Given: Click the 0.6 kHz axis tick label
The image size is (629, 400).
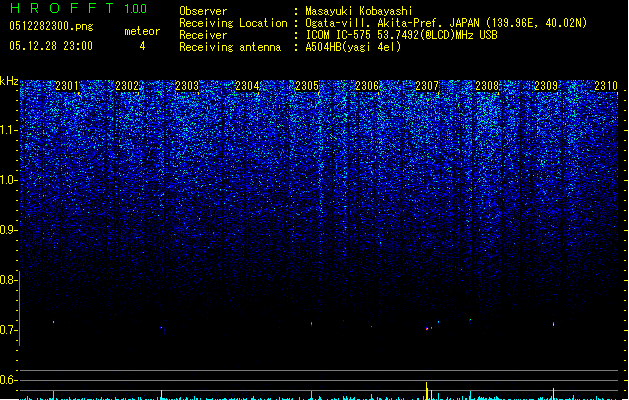Looking at the screenshot, I should click(x=8, y=380).
